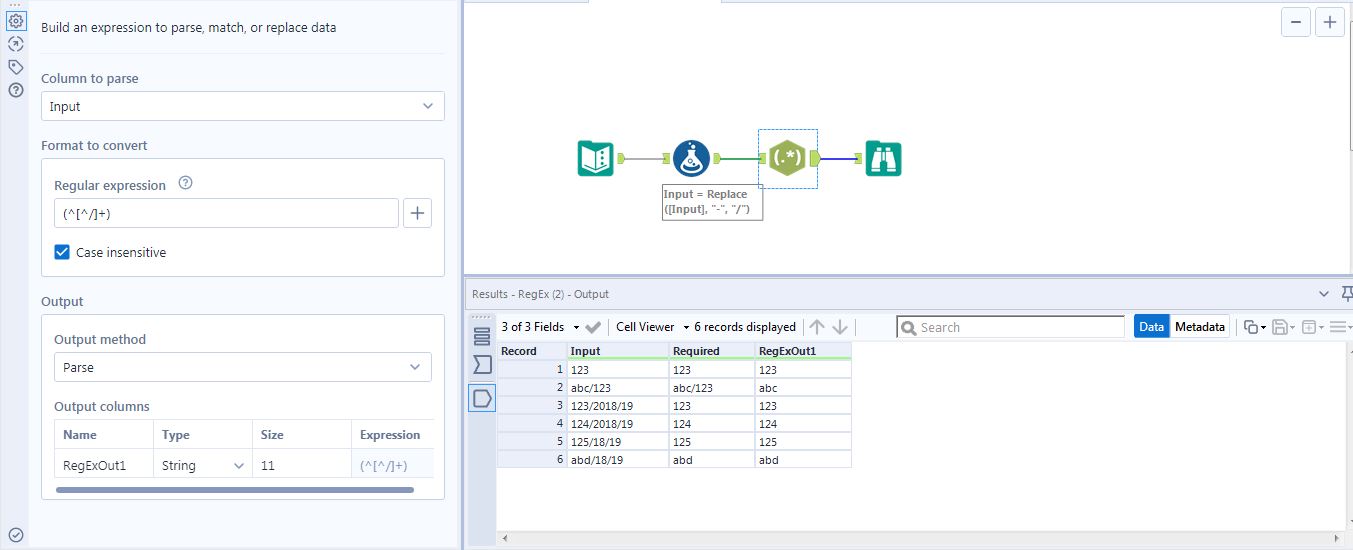Show messages view in results panel
This screenshot has height=550, width=1353.
482,336
